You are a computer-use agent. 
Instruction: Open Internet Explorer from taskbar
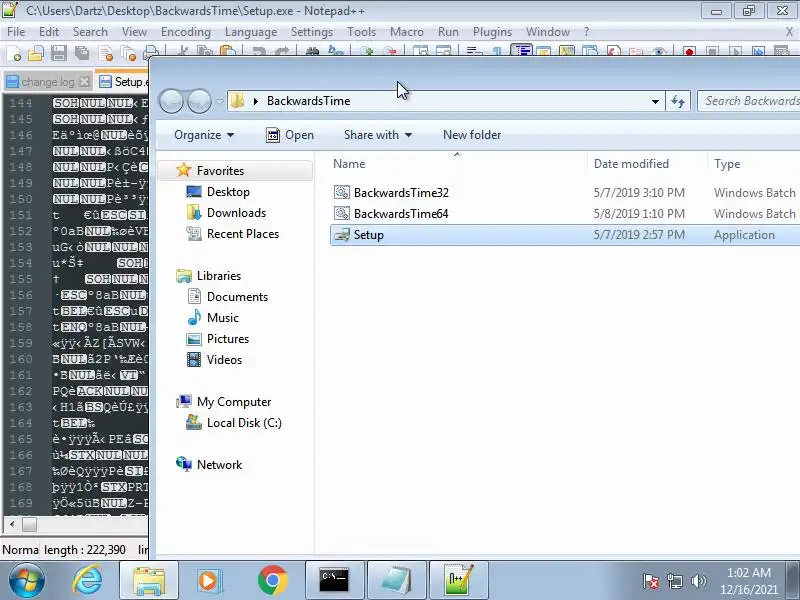[87, 580]
